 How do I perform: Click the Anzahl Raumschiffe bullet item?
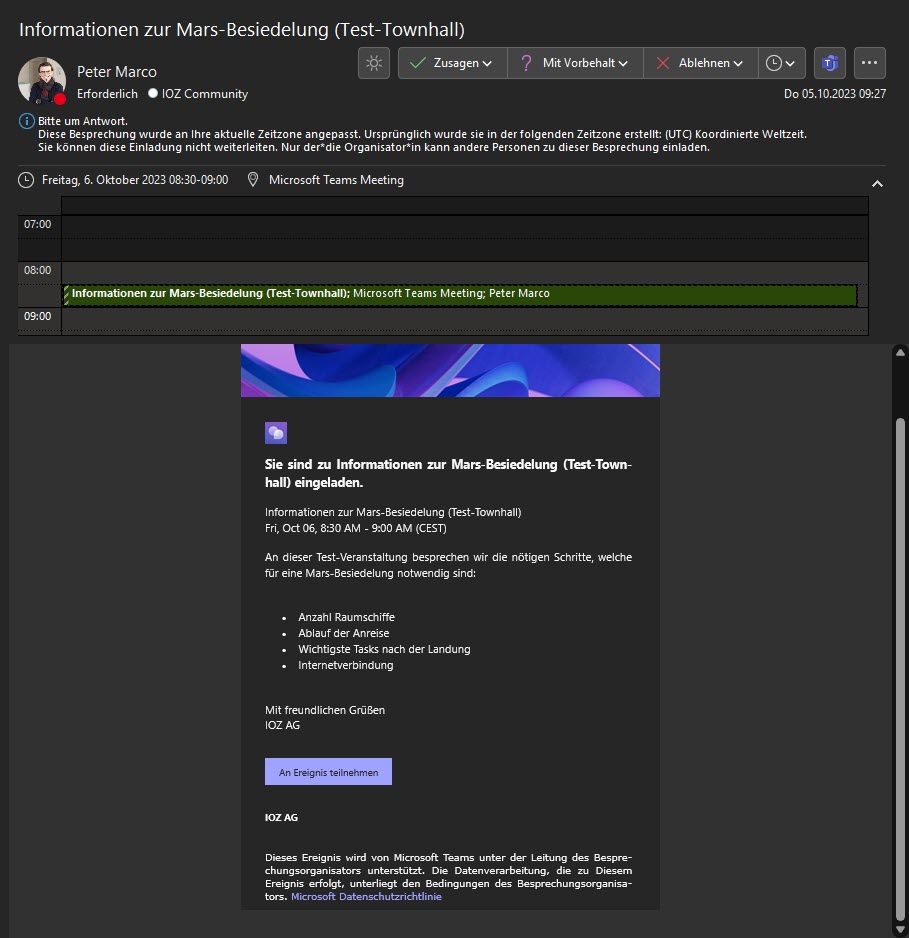click(x=346, y=617)
